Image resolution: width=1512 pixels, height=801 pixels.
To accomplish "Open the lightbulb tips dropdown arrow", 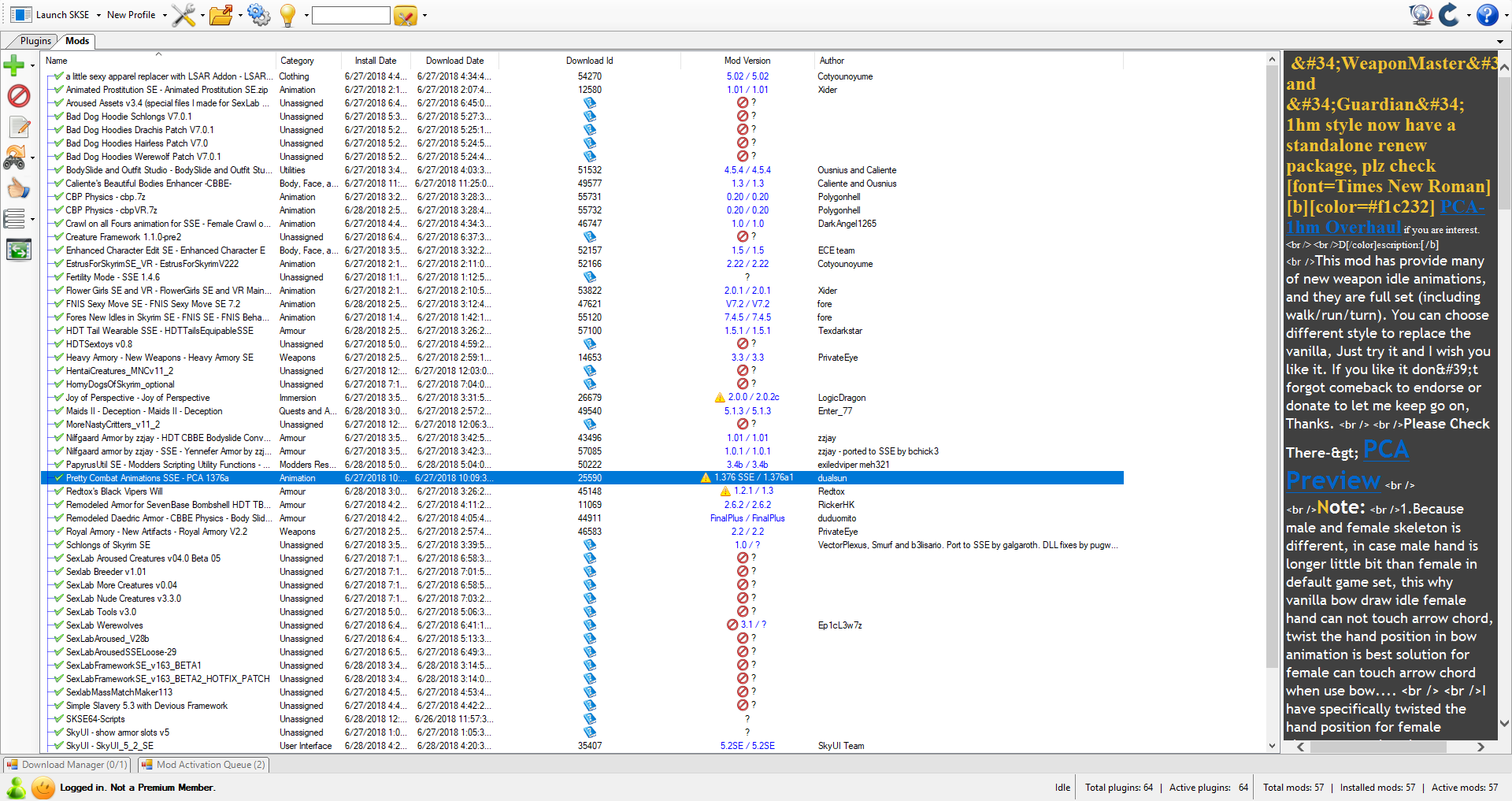I will point(306,15).
